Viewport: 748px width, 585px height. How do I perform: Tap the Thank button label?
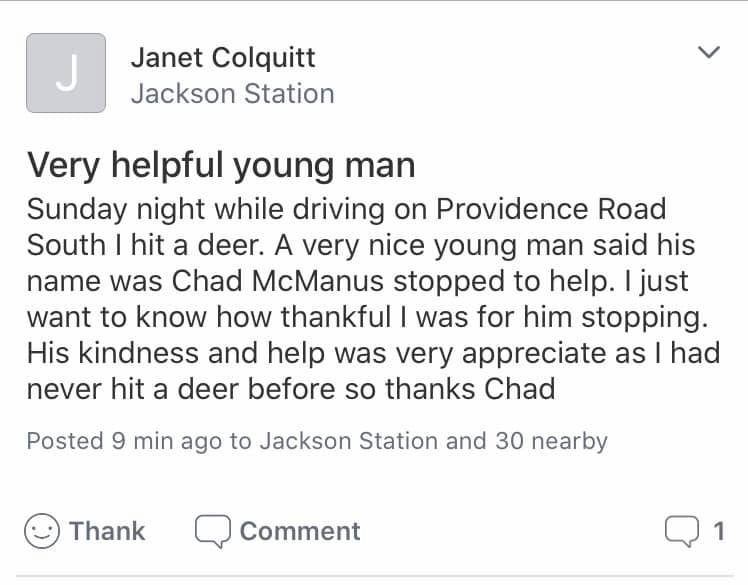[107, 531]
